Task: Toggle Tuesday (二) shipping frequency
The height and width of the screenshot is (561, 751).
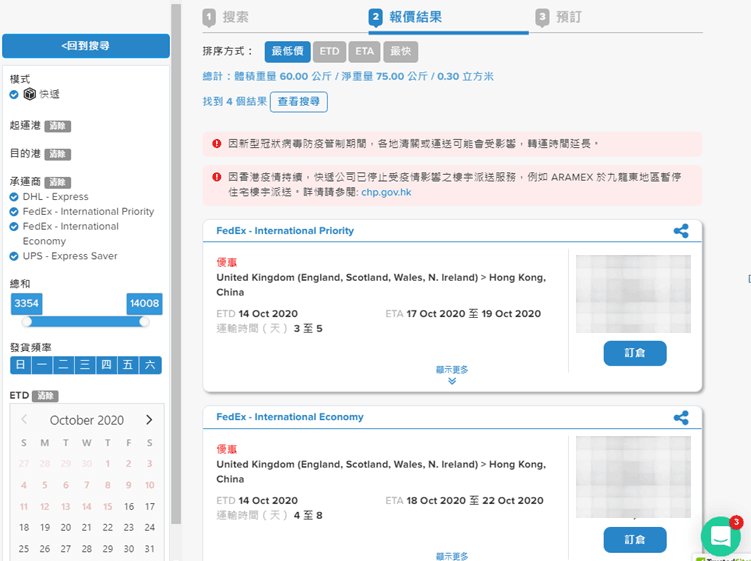Action: pyautogui.click(x=64, y=365)
